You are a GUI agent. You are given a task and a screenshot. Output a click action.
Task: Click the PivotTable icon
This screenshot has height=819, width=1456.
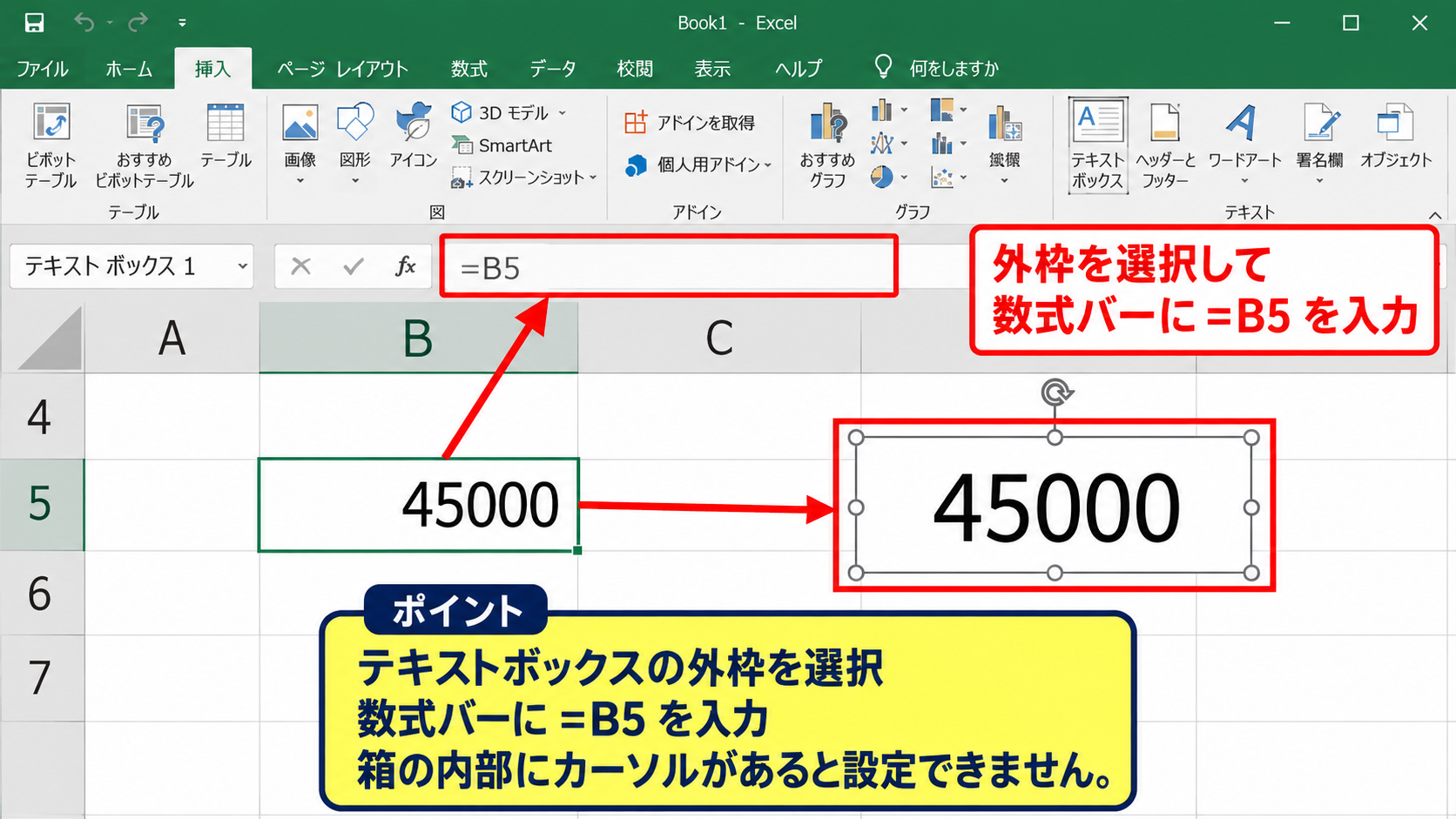51,123
